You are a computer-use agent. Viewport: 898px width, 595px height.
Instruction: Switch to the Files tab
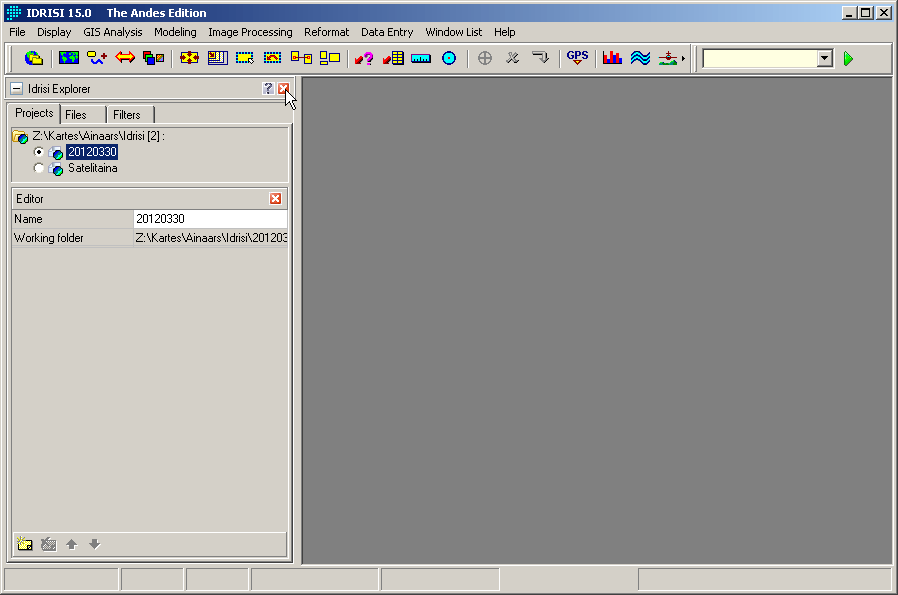coord(83,115)
